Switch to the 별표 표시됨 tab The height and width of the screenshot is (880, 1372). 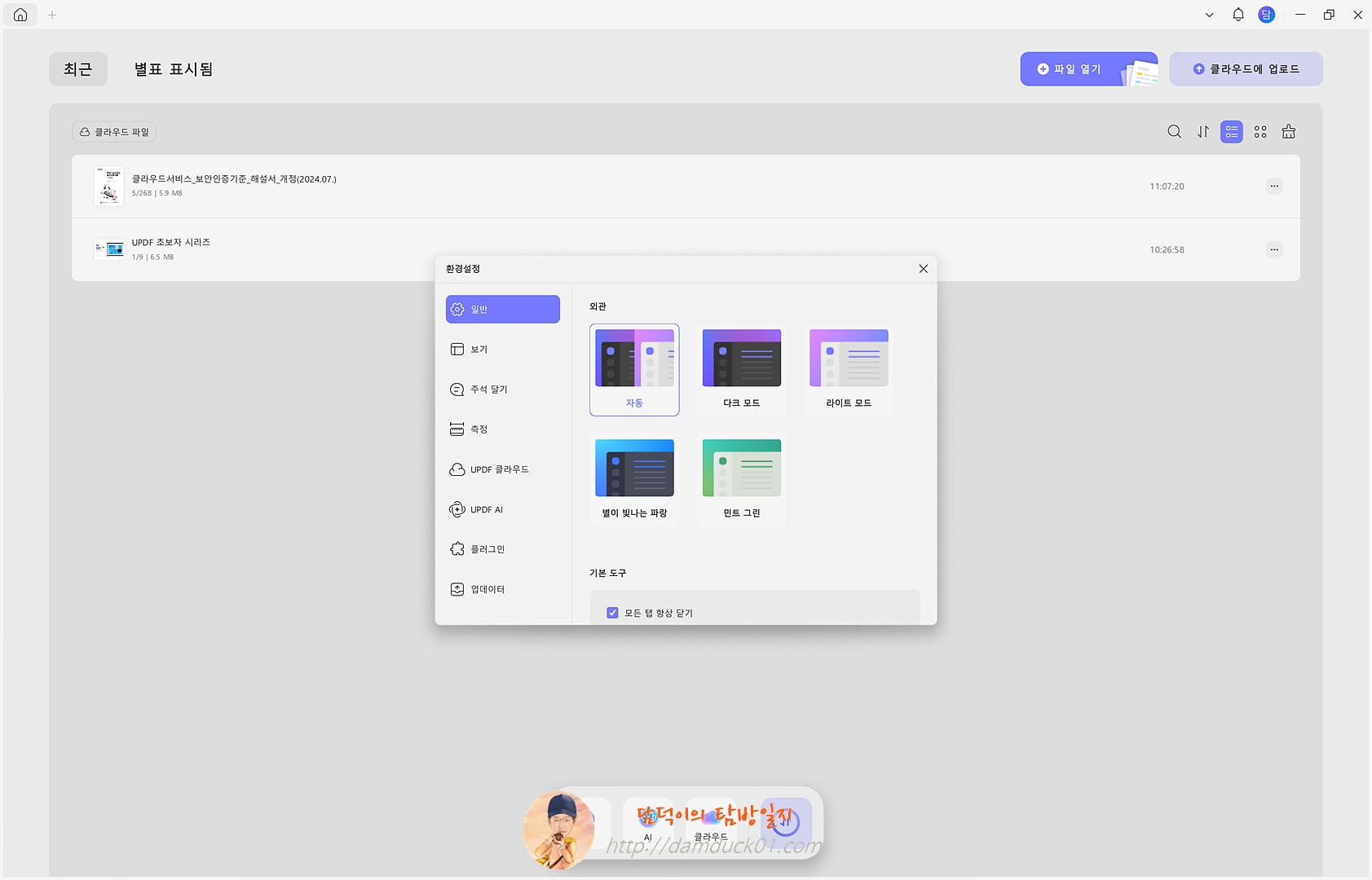coord(173,68)
